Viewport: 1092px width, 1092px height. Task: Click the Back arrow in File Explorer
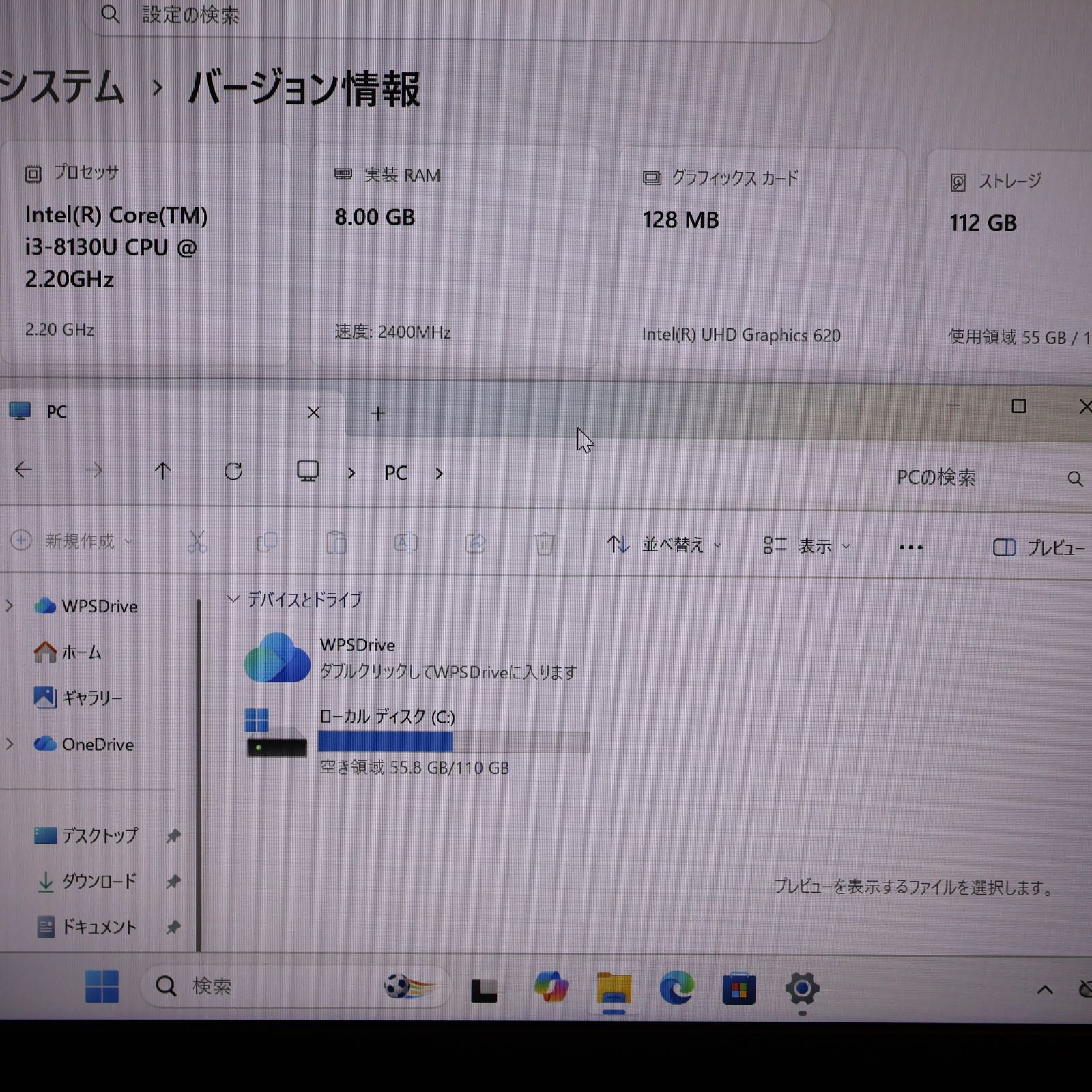pyautogui.click(x=24, y=470)
